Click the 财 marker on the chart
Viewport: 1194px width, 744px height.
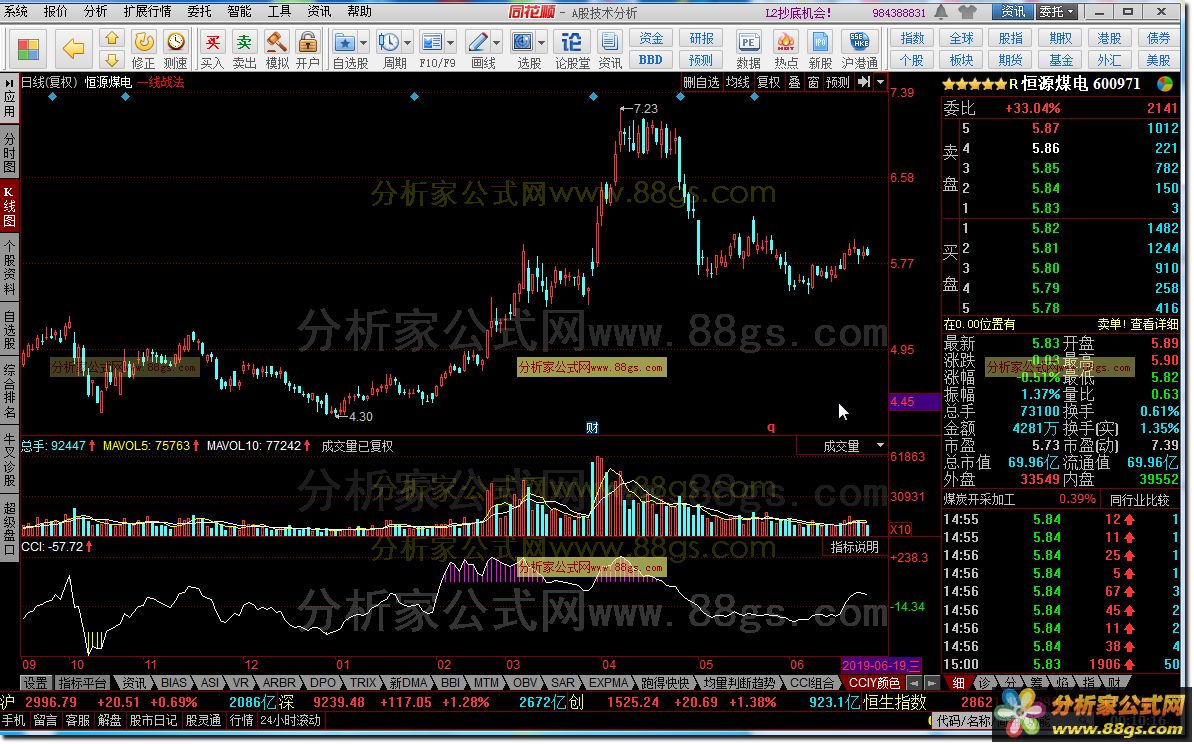pos(592,428)
